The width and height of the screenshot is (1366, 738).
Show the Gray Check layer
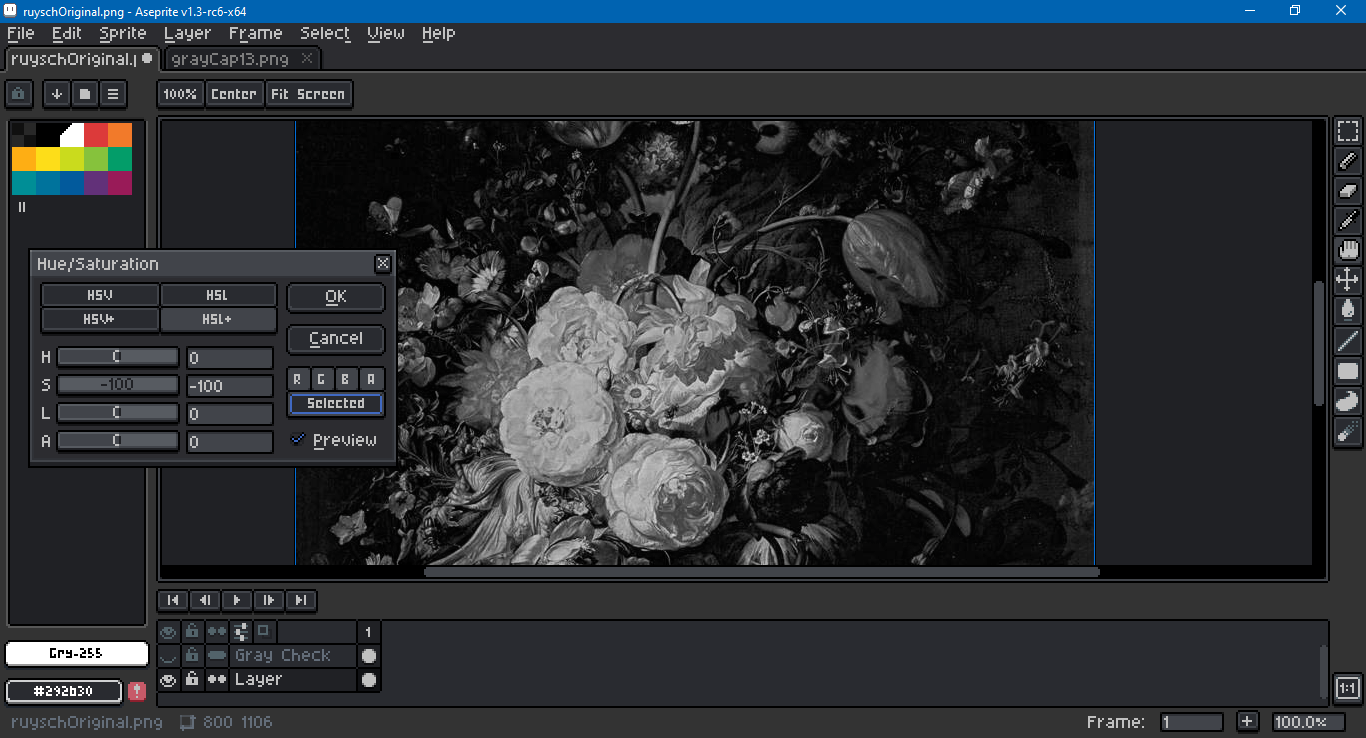click(168, 655)
